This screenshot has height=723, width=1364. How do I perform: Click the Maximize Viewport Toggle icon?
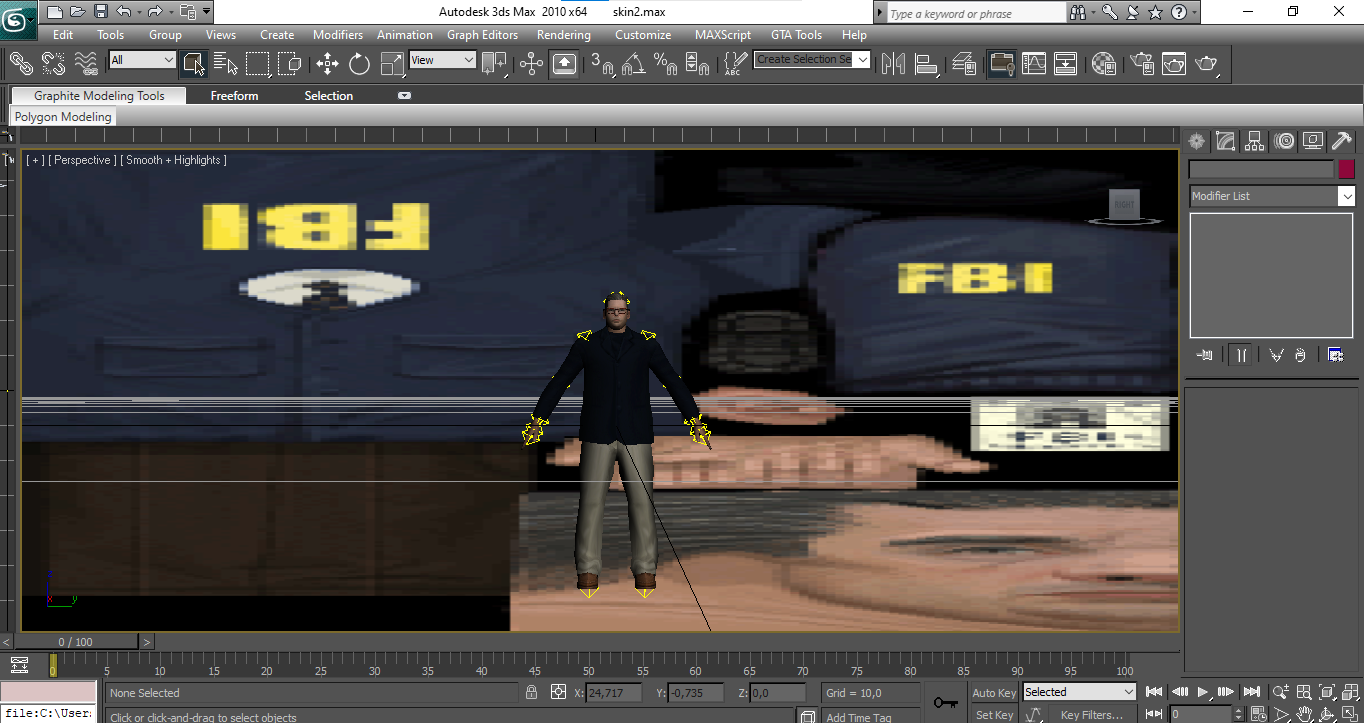(1350, 714)
